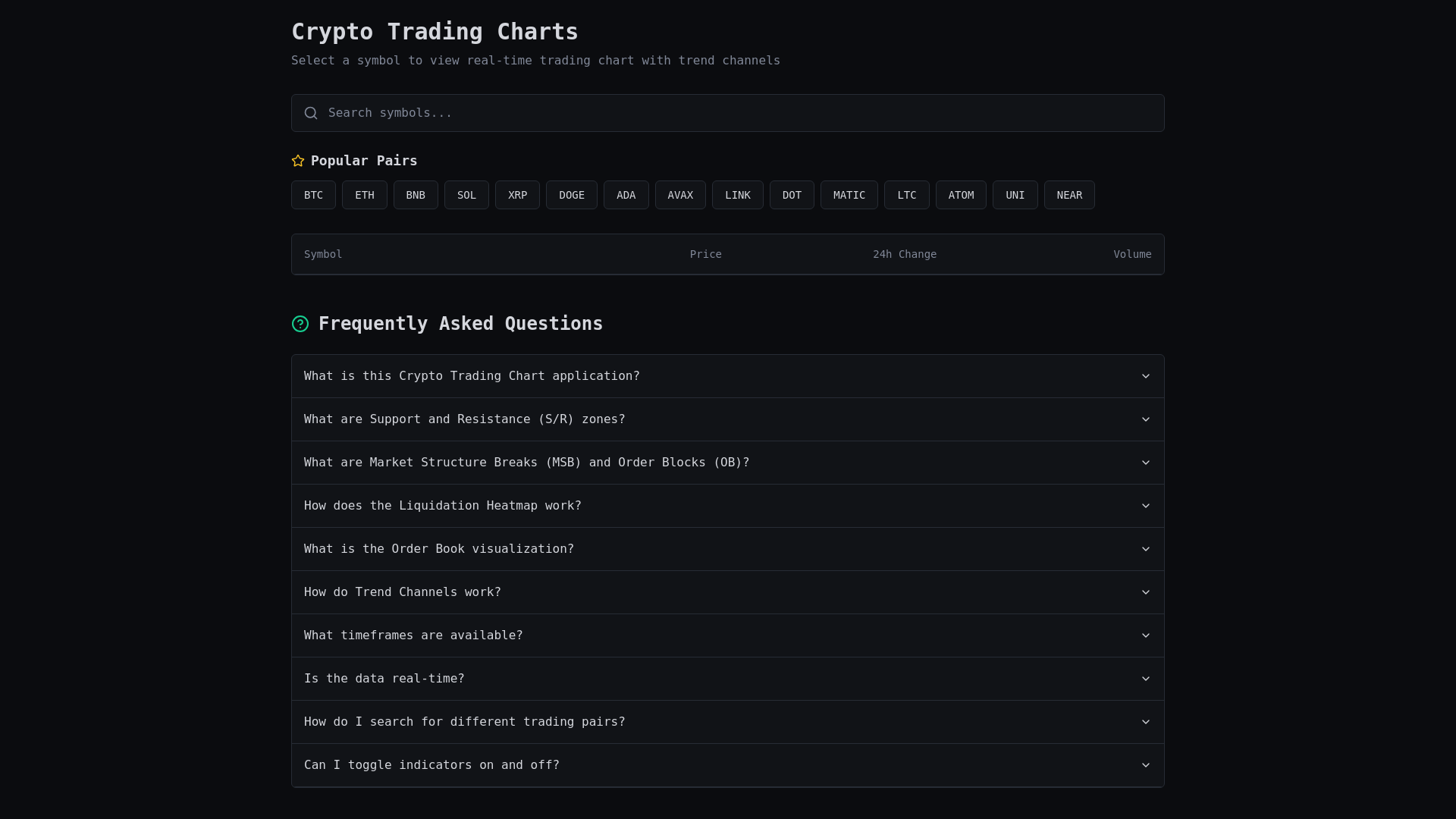Click the Popular Pairs heading text

364,161
